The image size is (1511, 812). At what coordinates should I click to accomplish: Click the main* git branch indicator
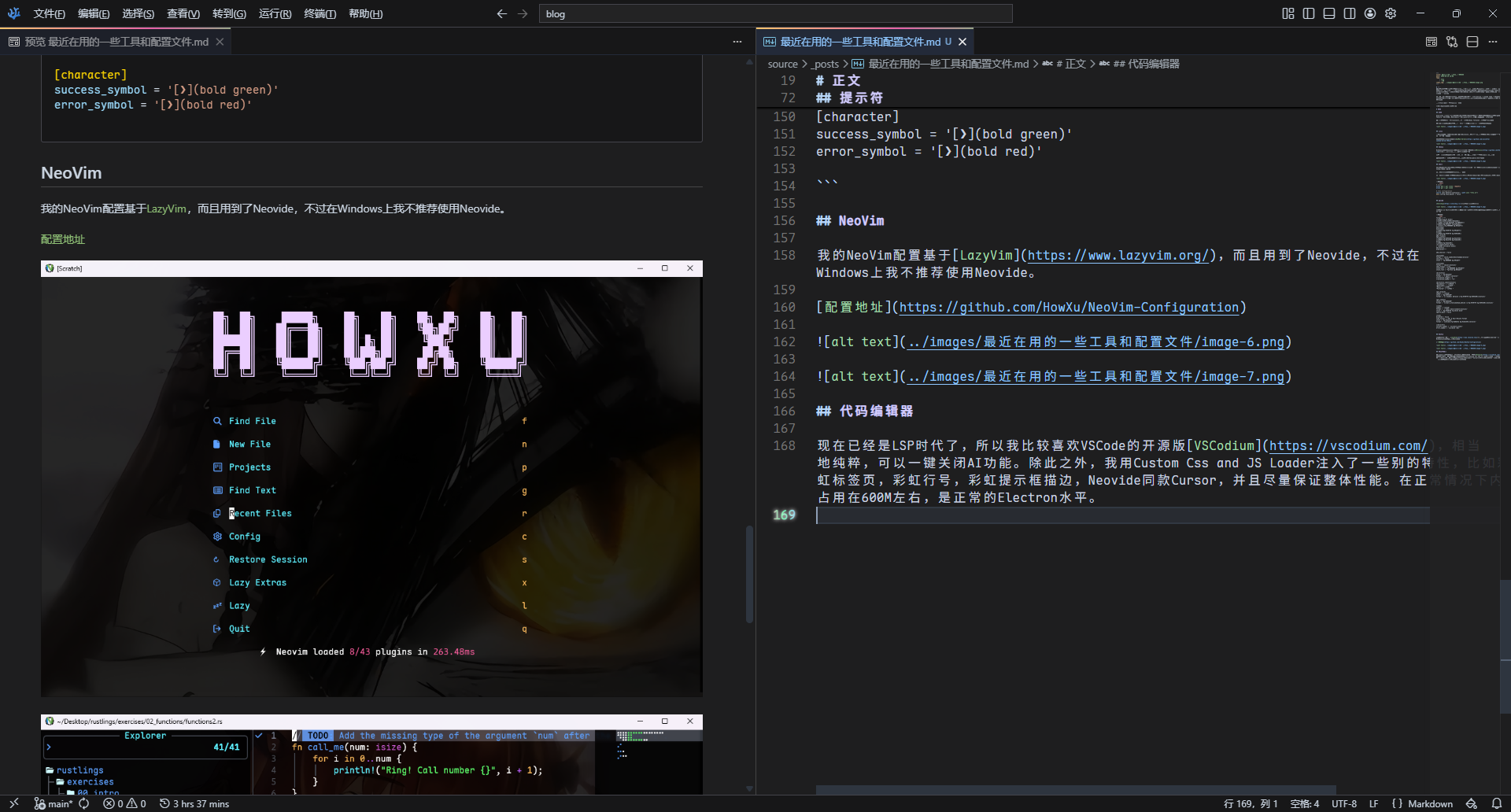pyautogui.click(x=53, y=803)
